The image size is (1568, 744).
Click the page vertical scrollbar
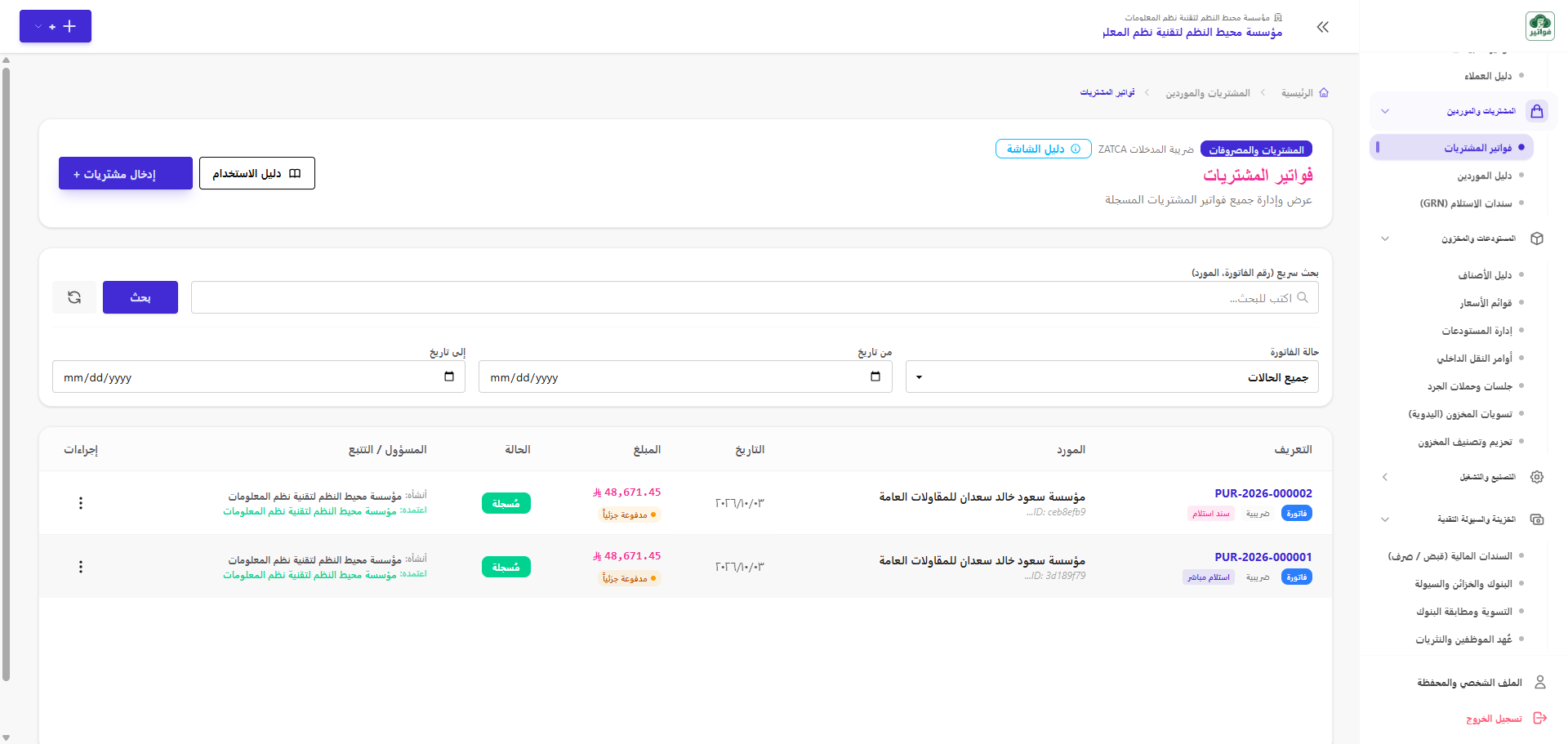point(6,374)
